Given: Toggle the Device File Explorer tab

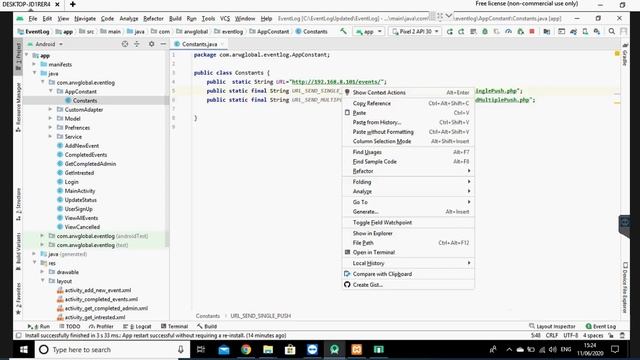Looking at the screenshot, I should point(625,287).
